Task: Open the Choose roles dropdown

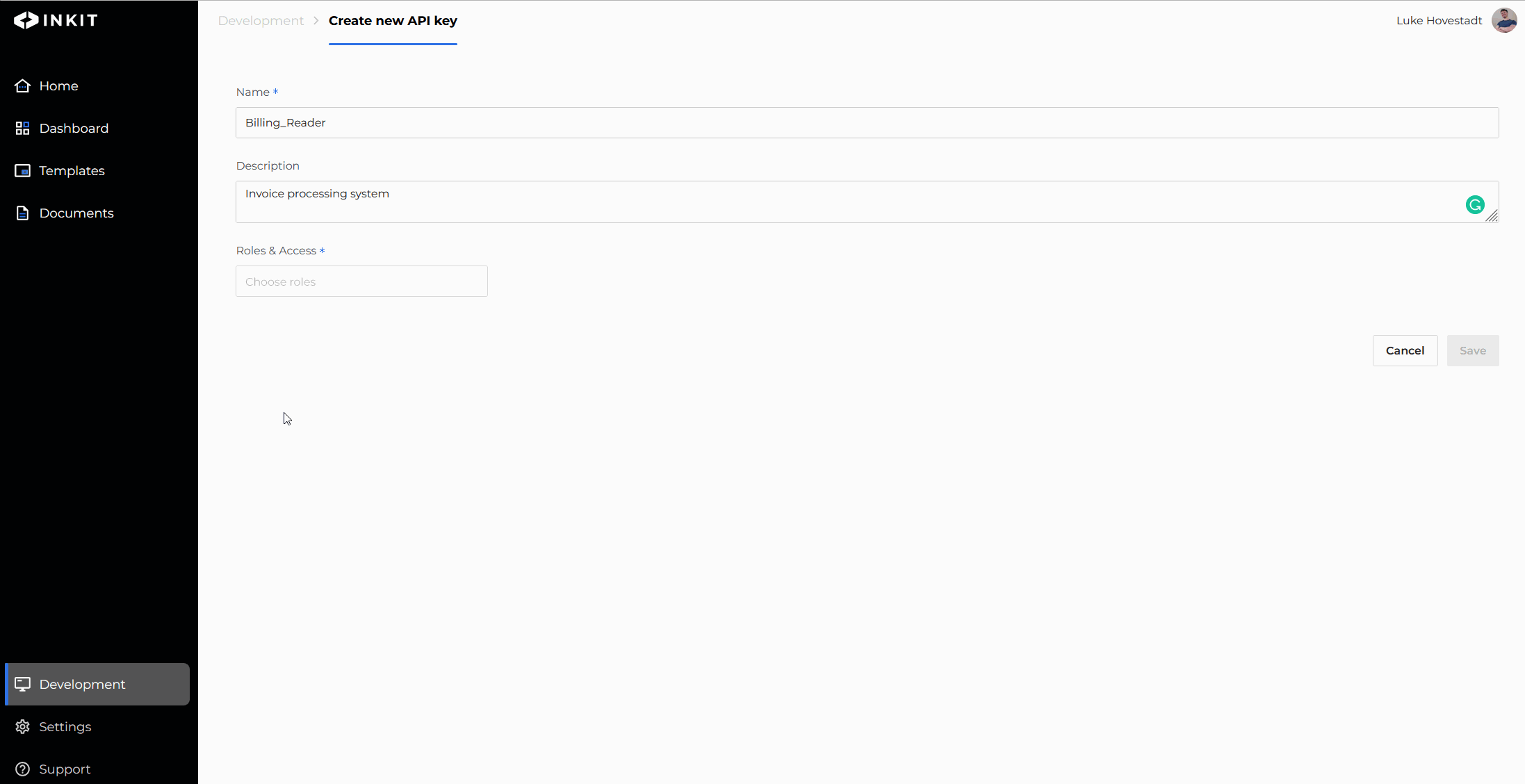Action: pos(361,281)
